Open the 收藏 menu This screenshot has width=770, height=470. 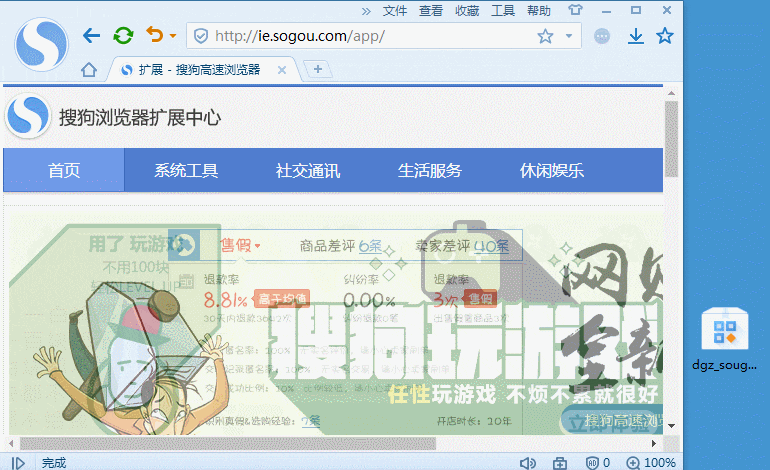pos(467,11)
